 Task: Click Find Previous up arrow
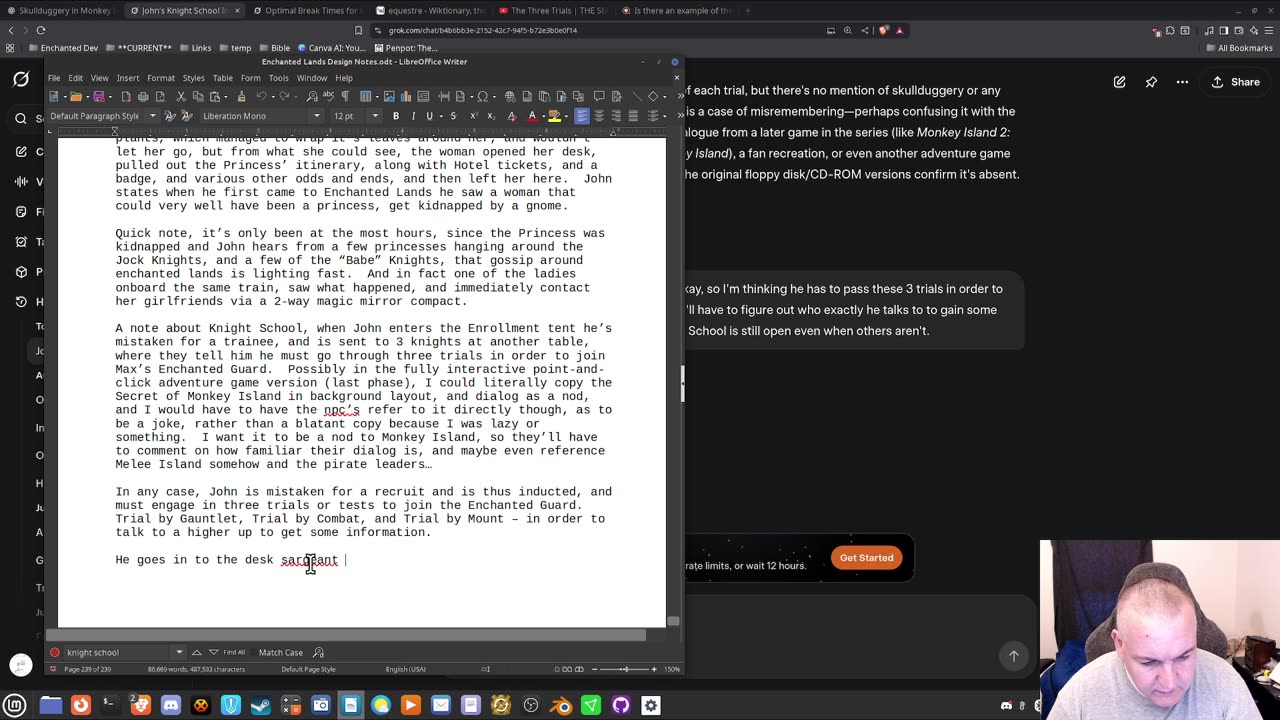pos(196,652)
